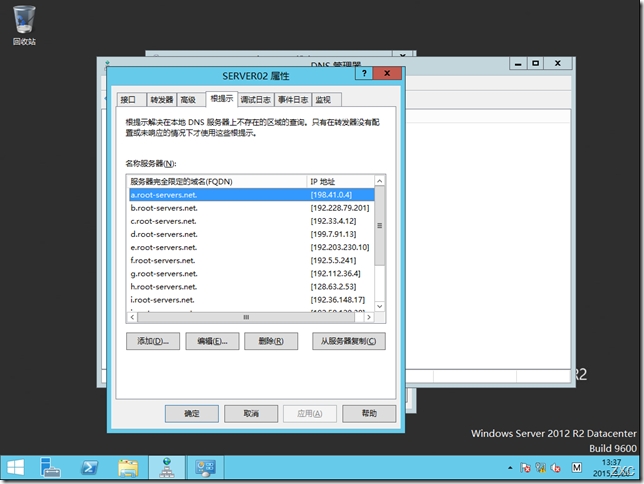This screenshot has height=484, width=644.
Task: Close the SERVER02 properties dialog
Action: click(387, 73)
